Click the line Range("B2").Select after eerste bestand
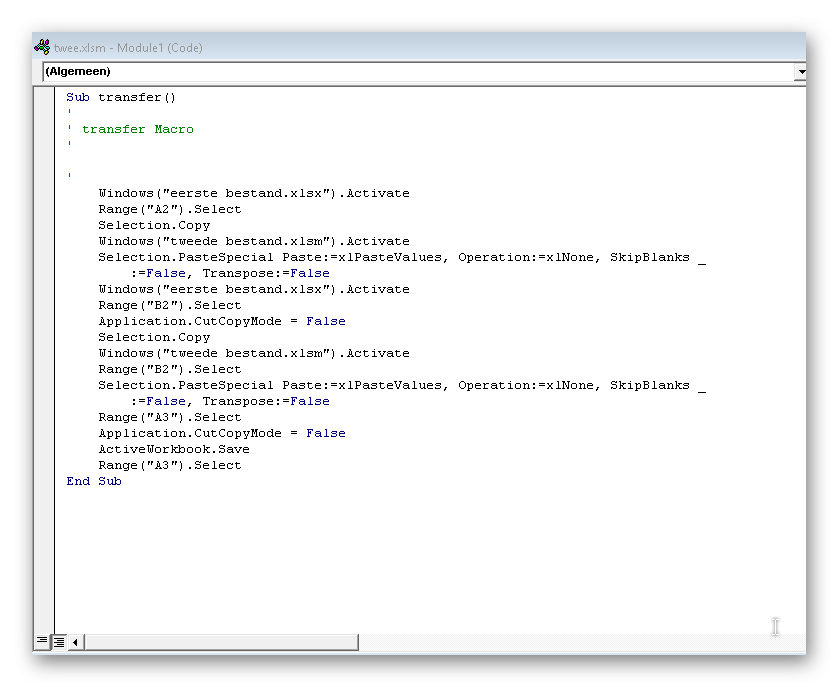This screenshot has height=687, width=838. 170,306
